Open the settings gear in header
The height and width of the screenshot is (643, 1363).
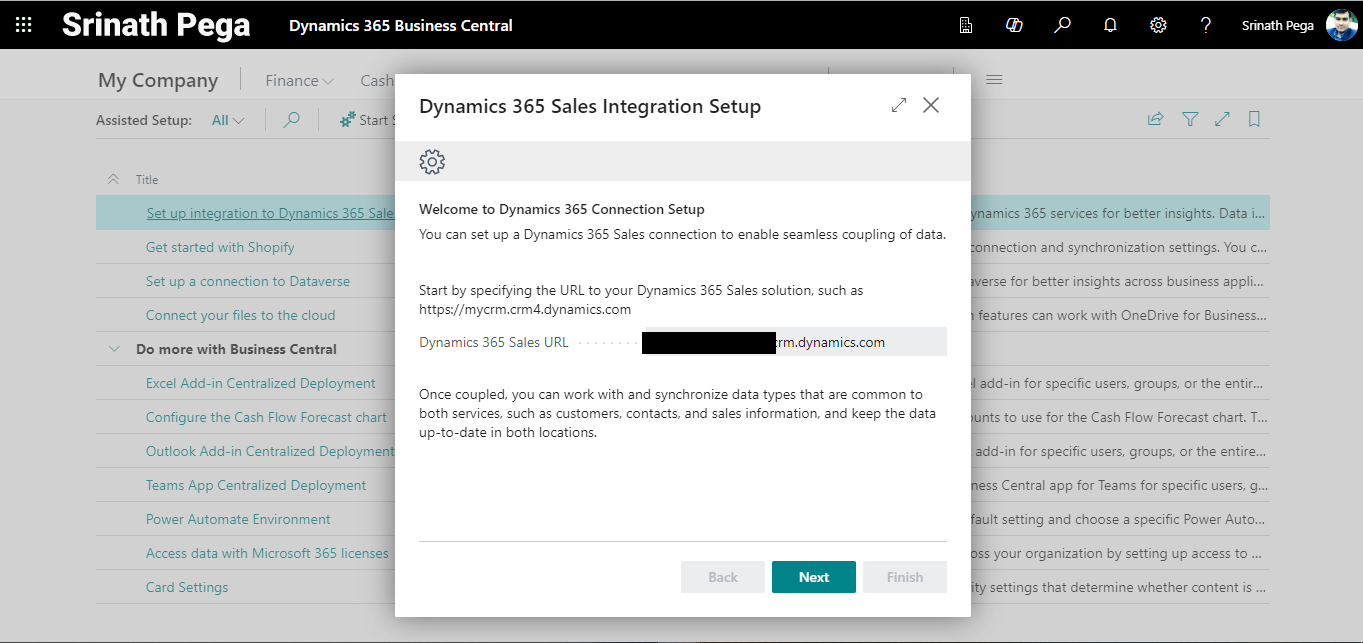click(x=1158, y=25)
